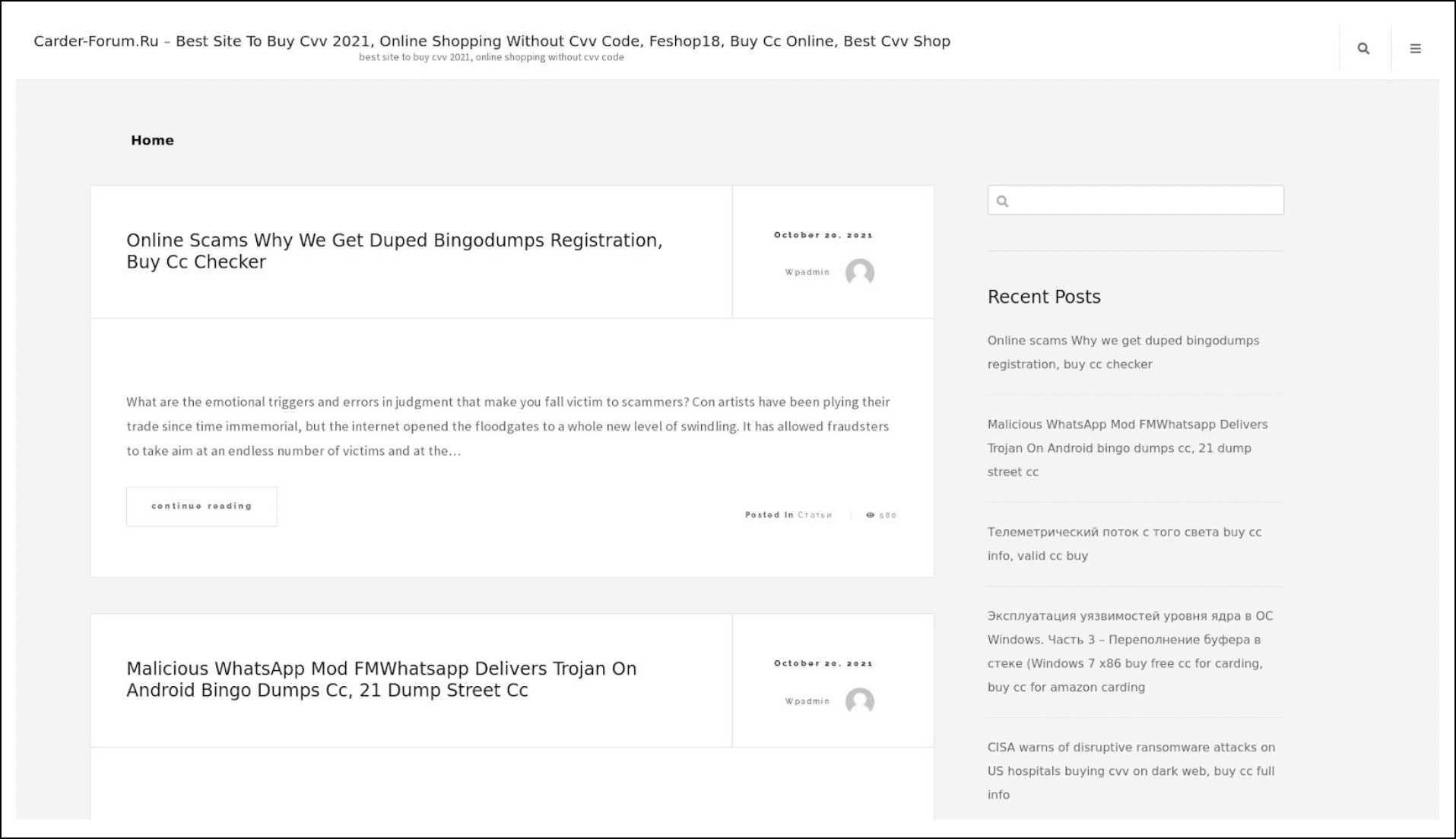This screenshot has width=1456, height=839.
Task: Click October 20, 2021 date on WhatsApp post
Action: [823, 663]
